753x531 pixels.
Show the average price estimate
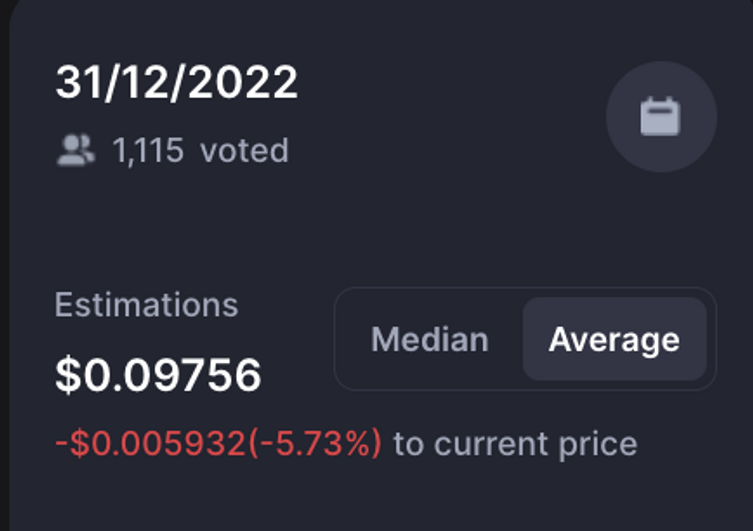614,339
